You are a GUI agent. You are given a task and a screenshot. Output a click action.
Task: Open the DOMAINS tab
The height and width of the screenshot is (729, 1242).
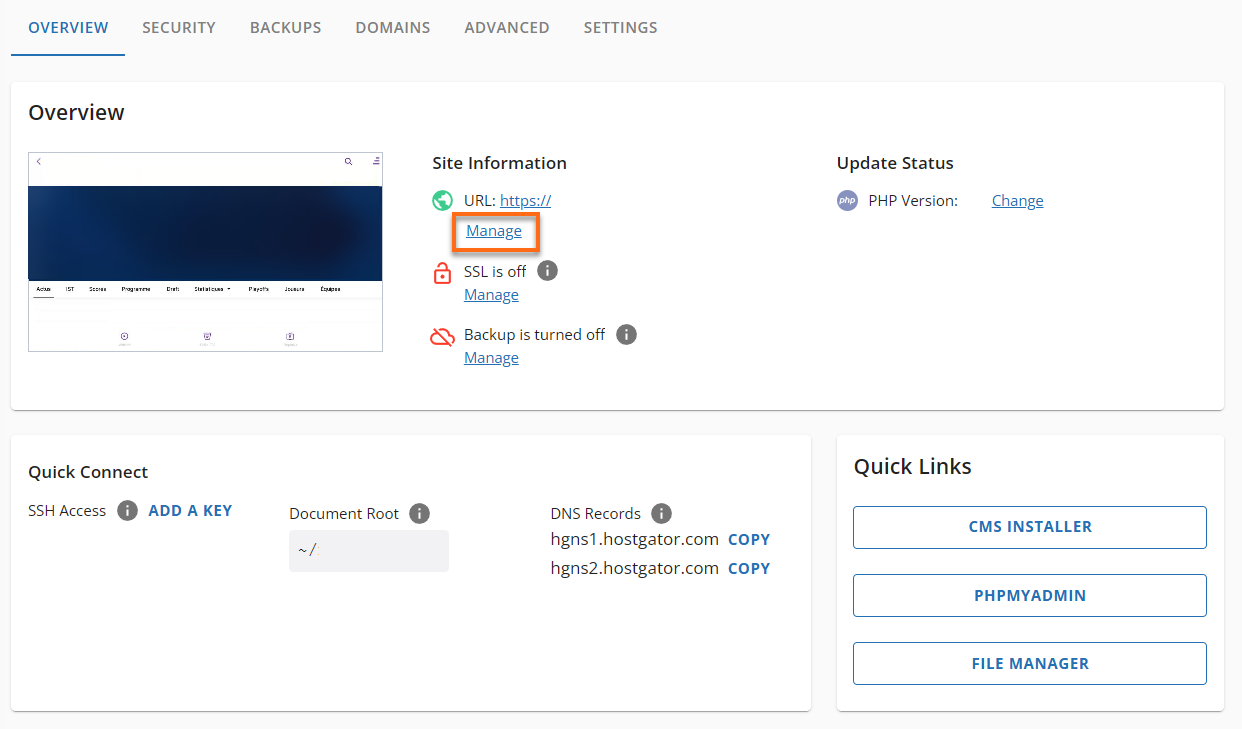point(392,28)
